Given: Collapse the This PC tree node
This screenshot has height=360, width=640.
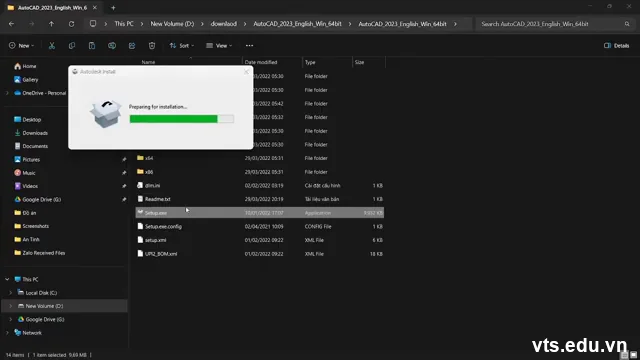Looking at the screenshot, I should tap(7, 279).
